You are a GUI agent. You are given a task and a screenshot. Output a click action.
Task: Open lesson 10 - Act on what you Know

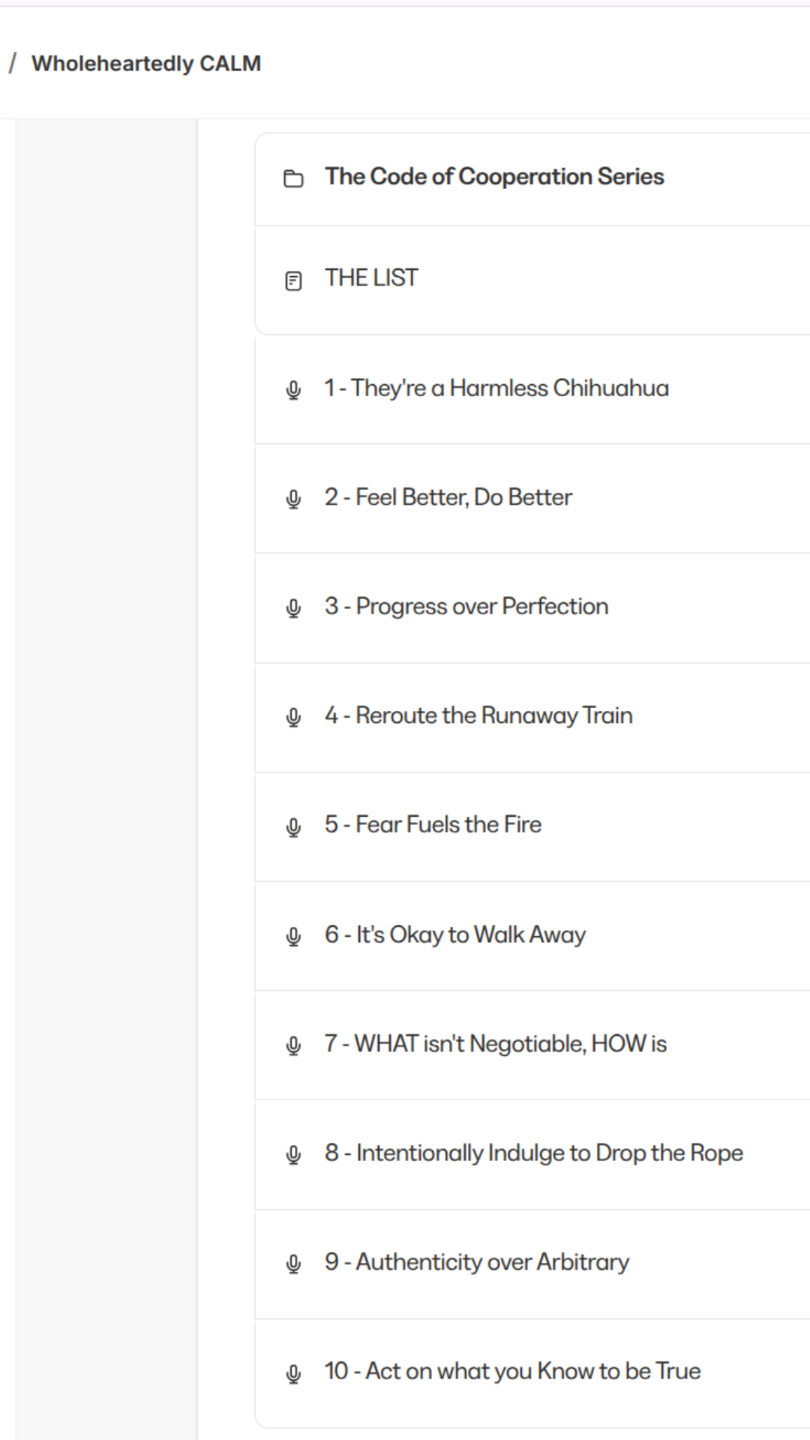coord(512,1371)
